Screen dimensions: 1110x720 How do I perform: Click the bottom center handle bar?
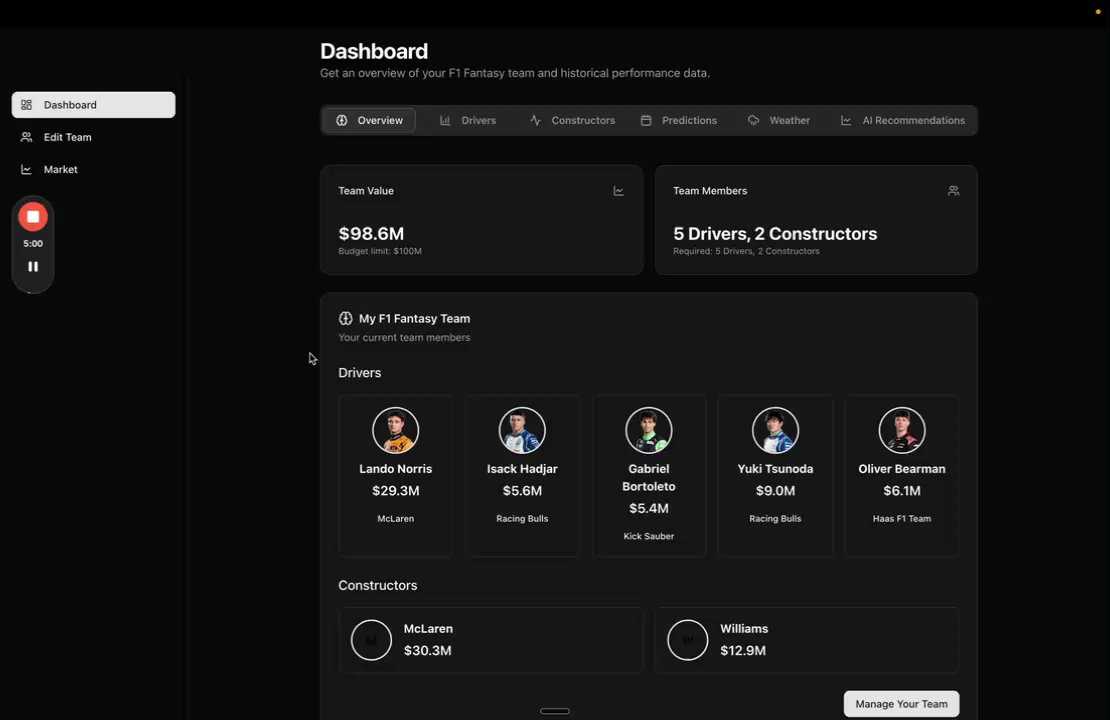555,711
